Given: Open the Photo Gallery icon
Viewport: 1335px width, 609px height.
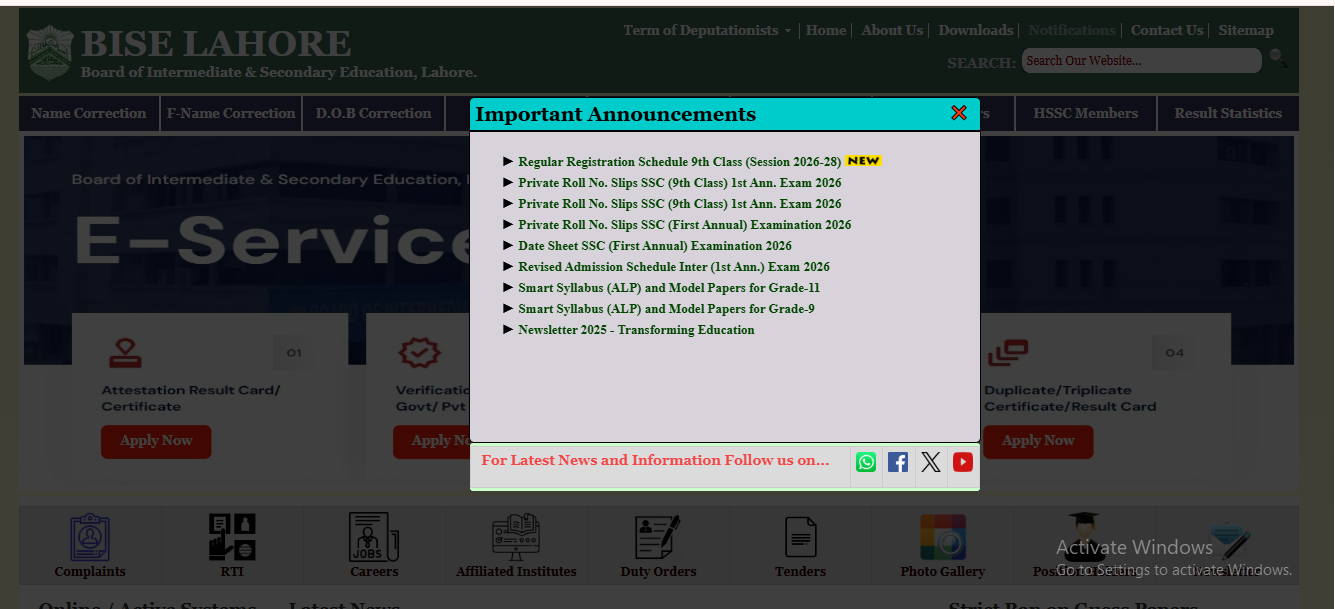Looking at the screenshot, I should point(943,537).
